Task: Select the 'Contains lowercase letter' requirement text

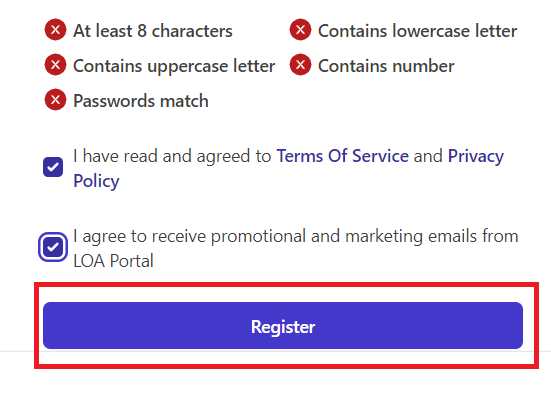Action: pyautogui.click(x=417, y=31)
